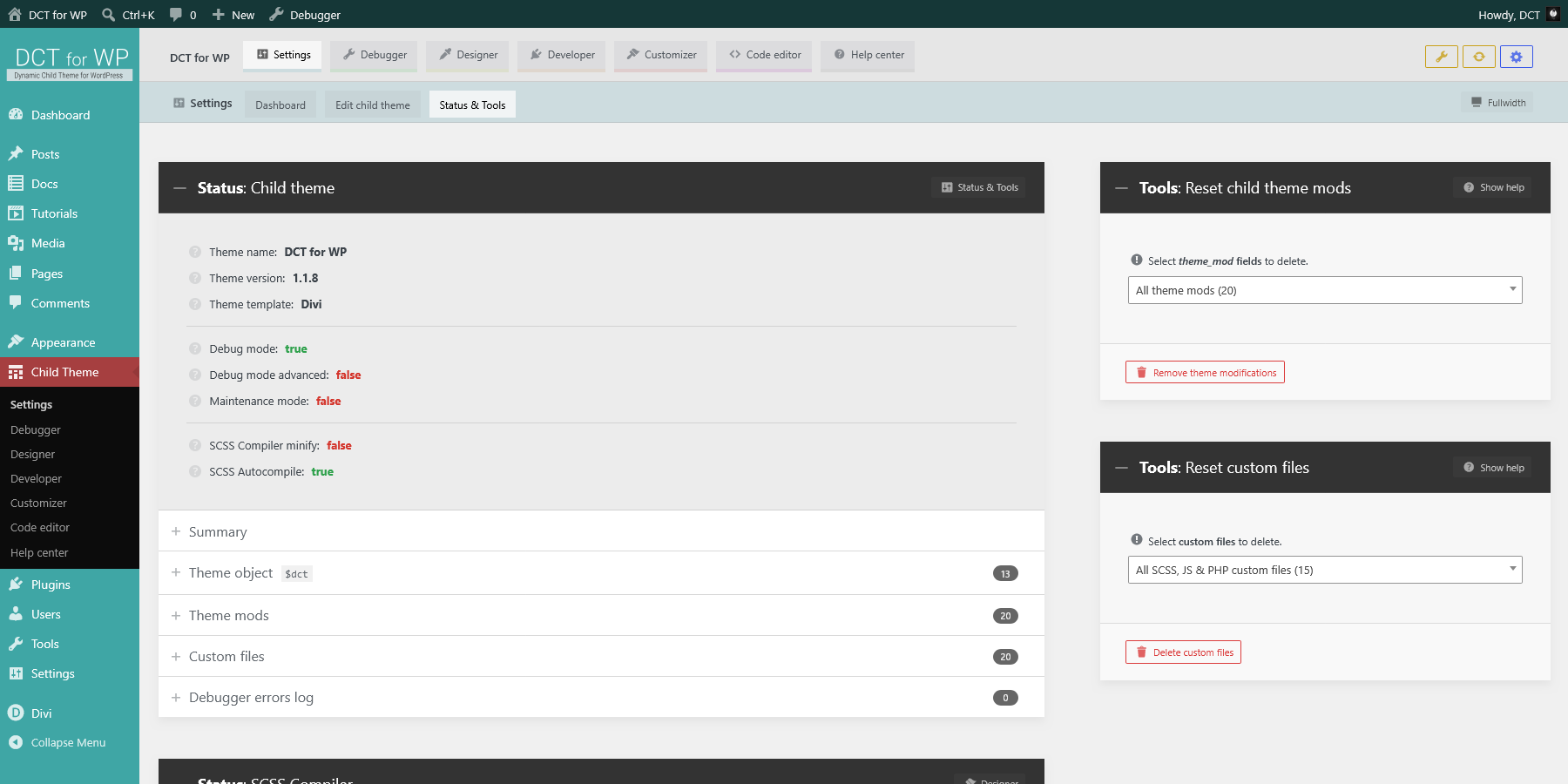1568x784 pixels.
Task: Open Ctrl+K search in admin bar
Action: click(x=128, y=15)
